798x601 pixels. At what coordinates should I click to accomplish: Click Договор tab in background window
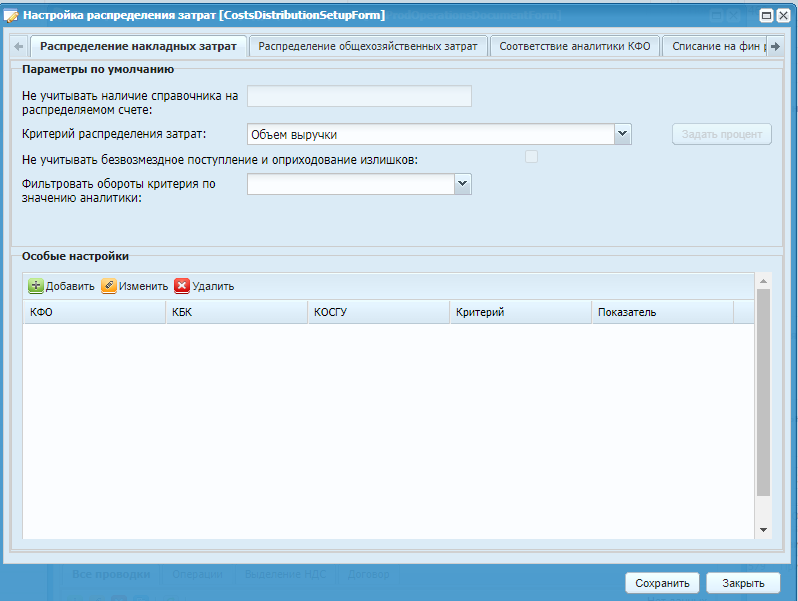click(x=368, y=574)
